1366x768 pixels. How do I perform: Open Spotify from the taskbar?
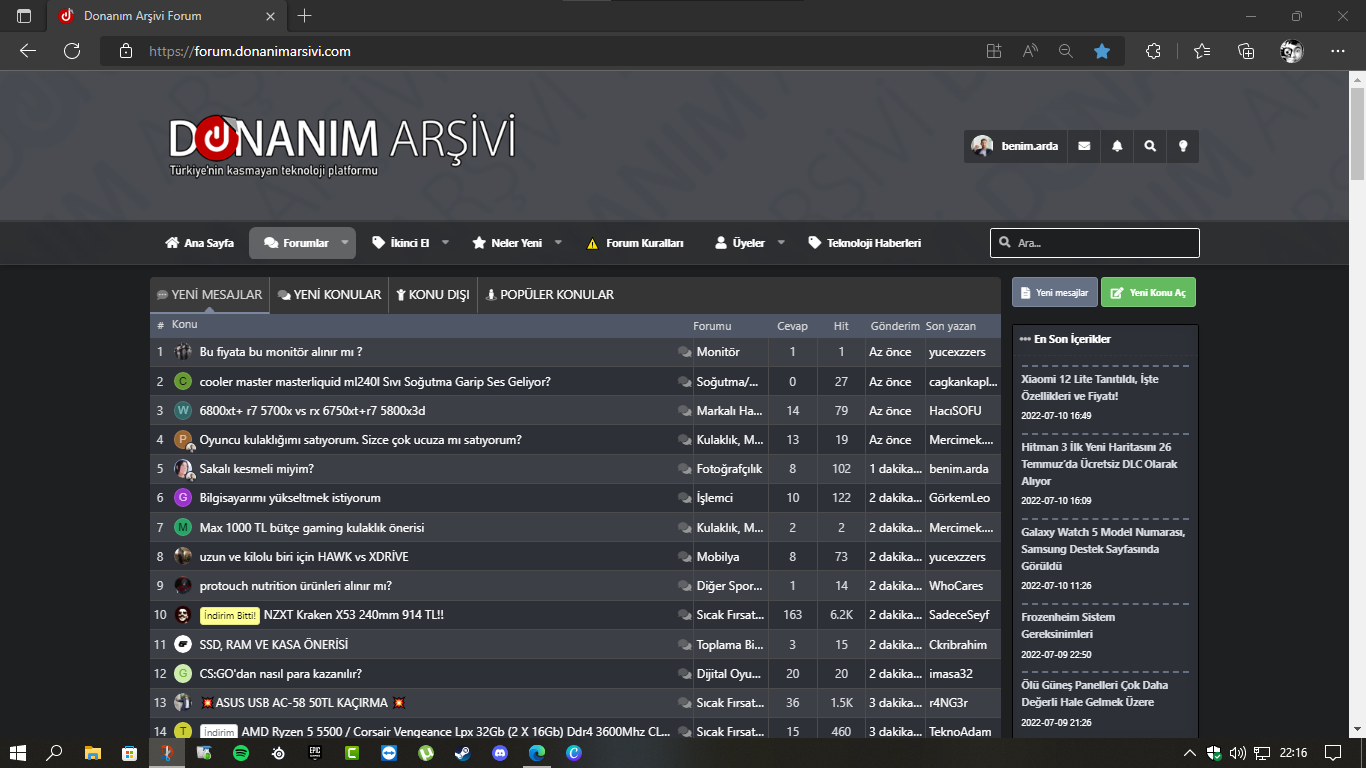pyautogui.click(x=241, y=753)
